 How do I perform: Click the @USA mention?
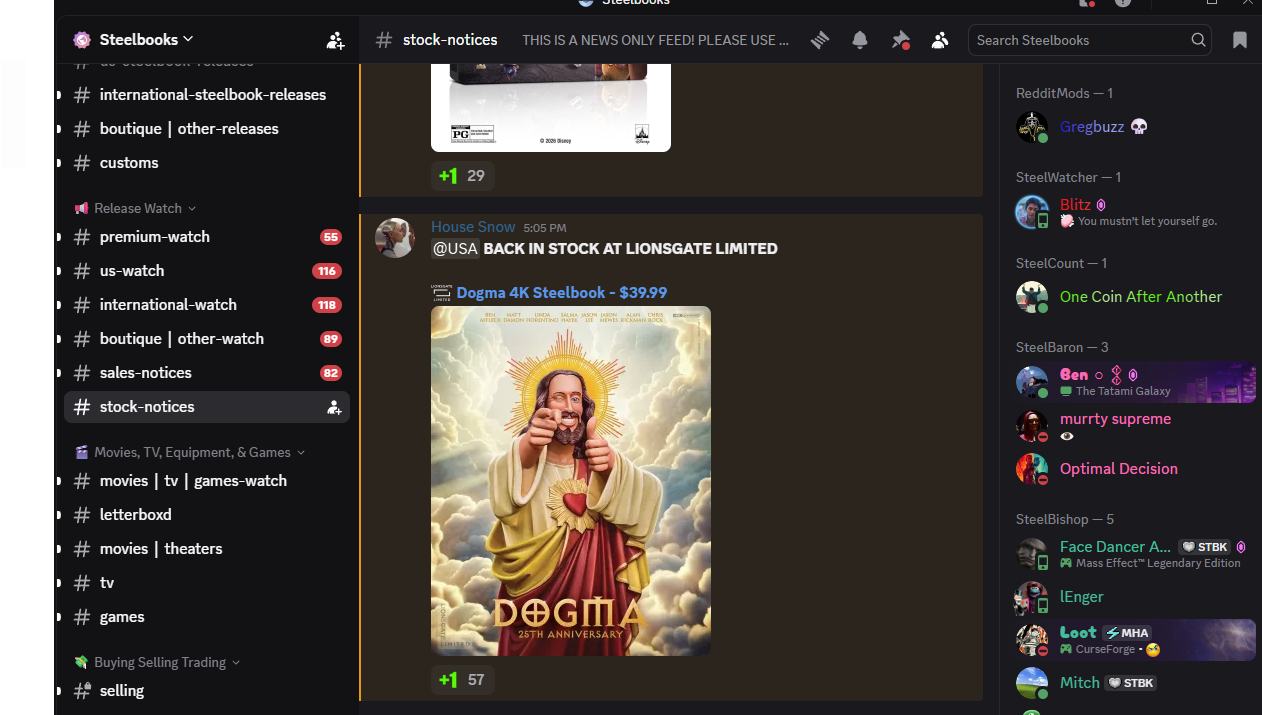(455, 249)
